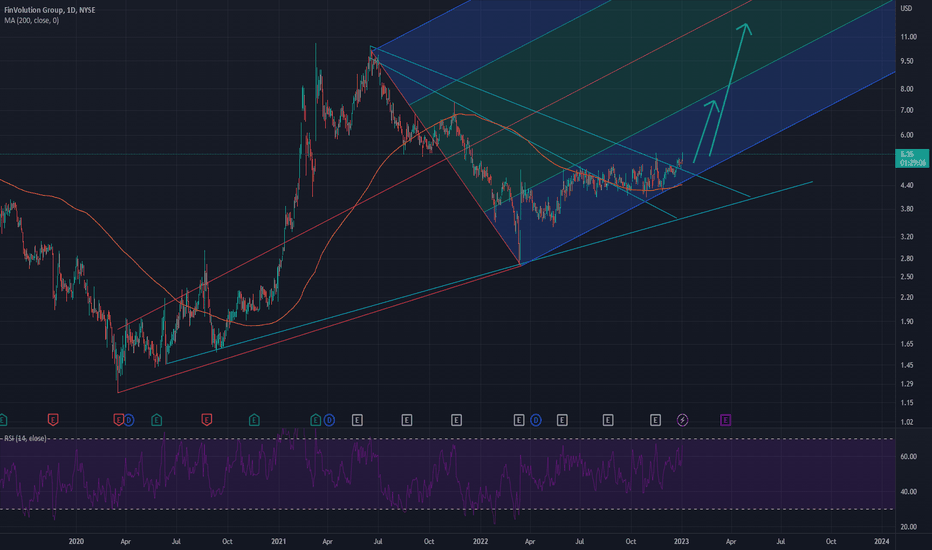Open the blue dividend marker near April 2021
932x550 pixels.
pos(329,420)
